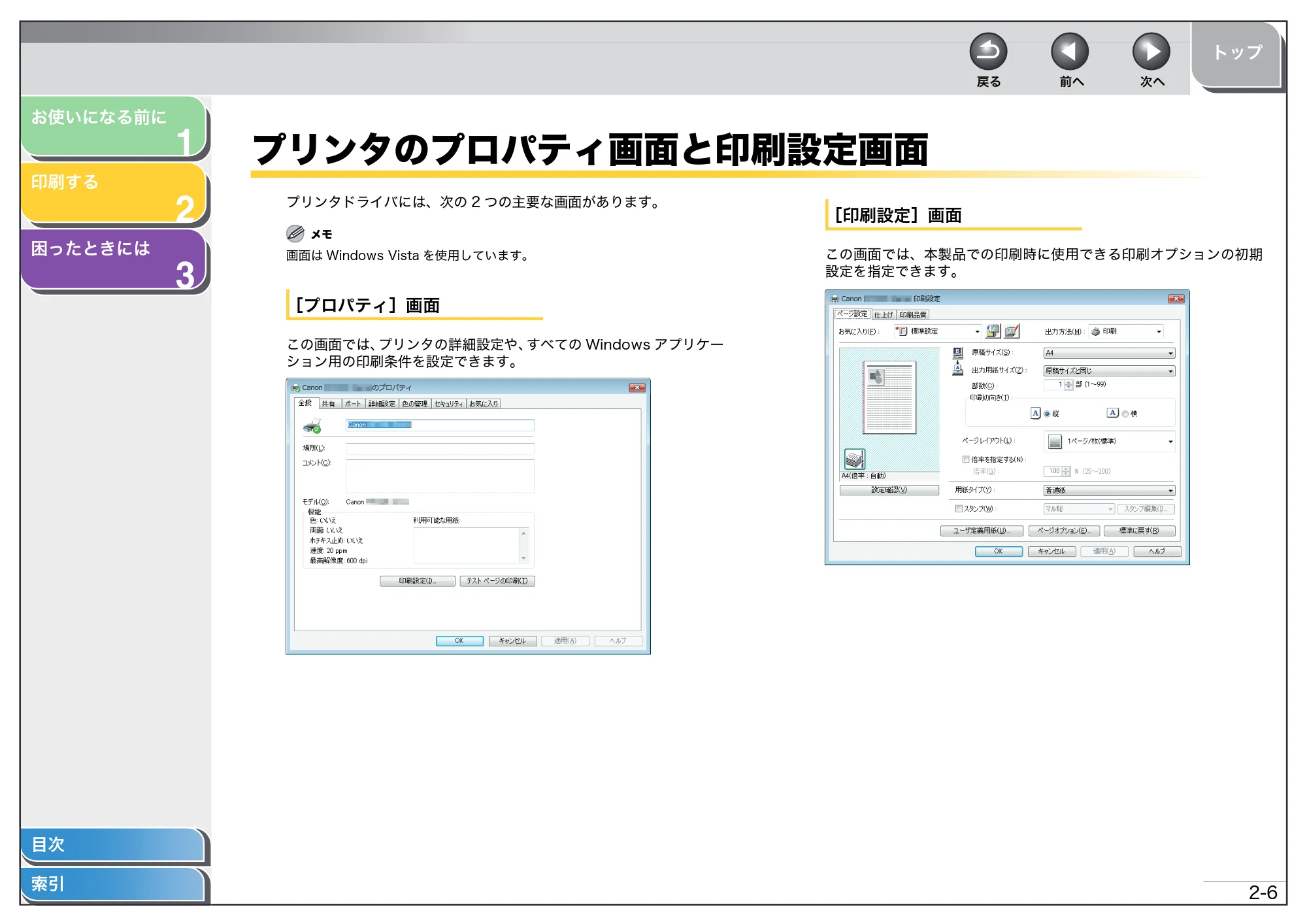Viewport: 1307px width, 924px height.
Task: Switch to the 仕上げ tab
Action: click(x=884, y=315)
